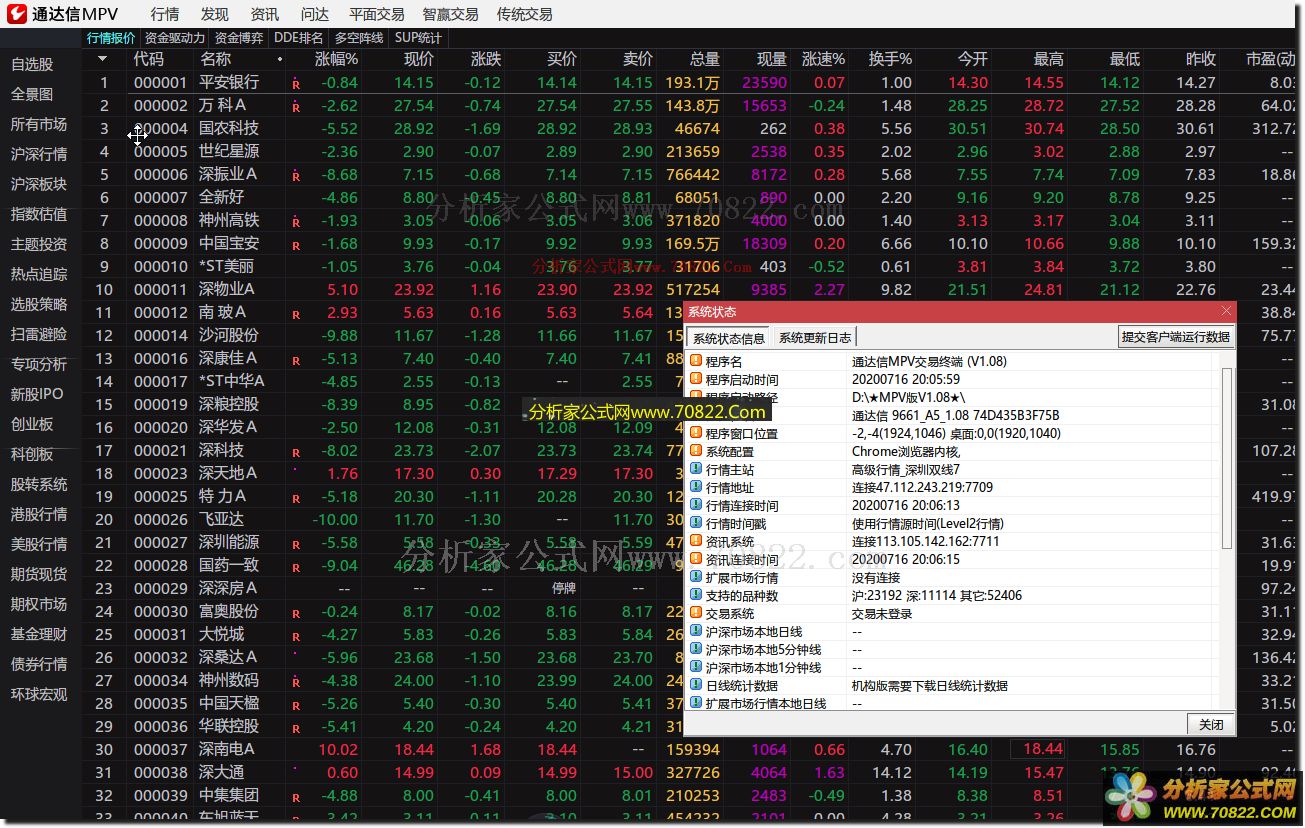1305x828 pixels.
Task: Click the blue icon beside 沪深市场本地日线
Action: [696, 631]
